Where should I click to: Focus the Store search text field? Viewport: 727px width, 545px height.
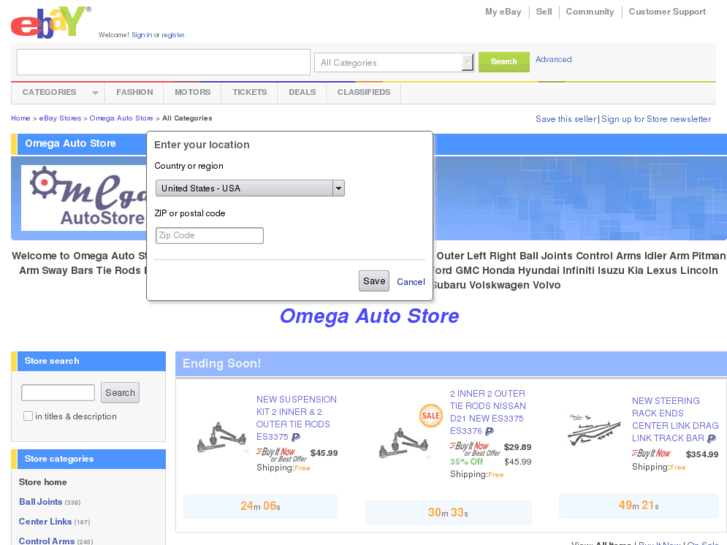tap(58, 392)
